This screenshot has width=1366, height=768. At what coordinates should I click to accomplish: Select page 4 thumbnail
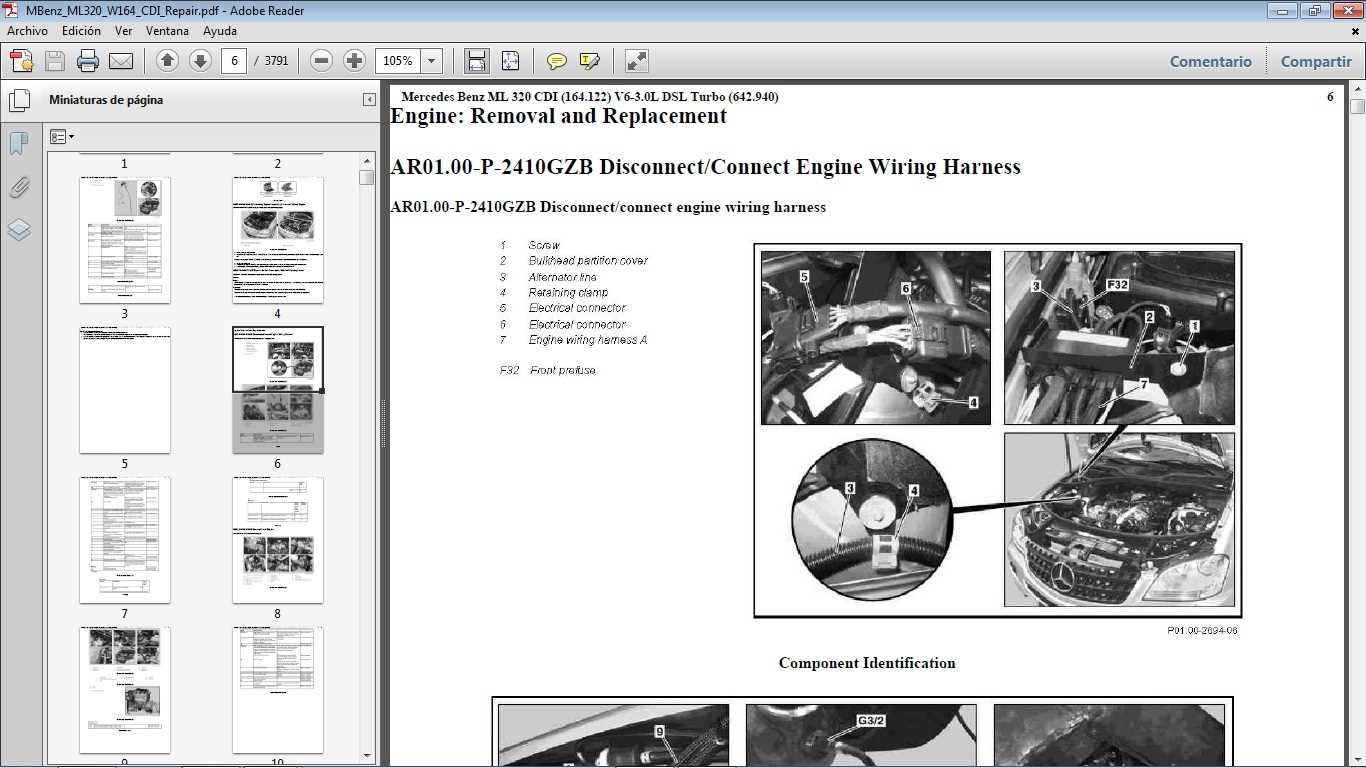(x=278, y=240)
